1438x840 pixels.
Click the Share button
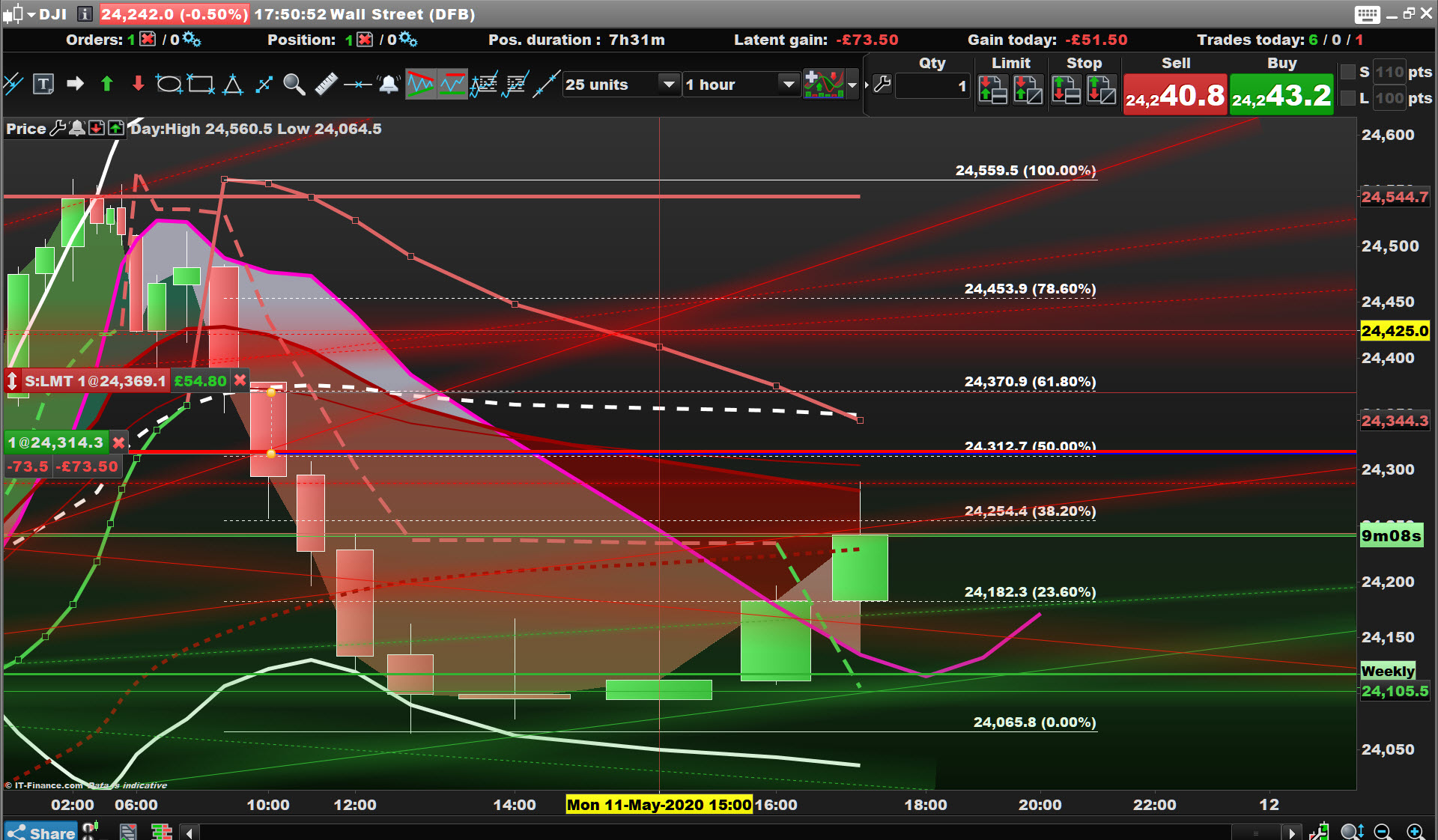[x=41, y=832]
